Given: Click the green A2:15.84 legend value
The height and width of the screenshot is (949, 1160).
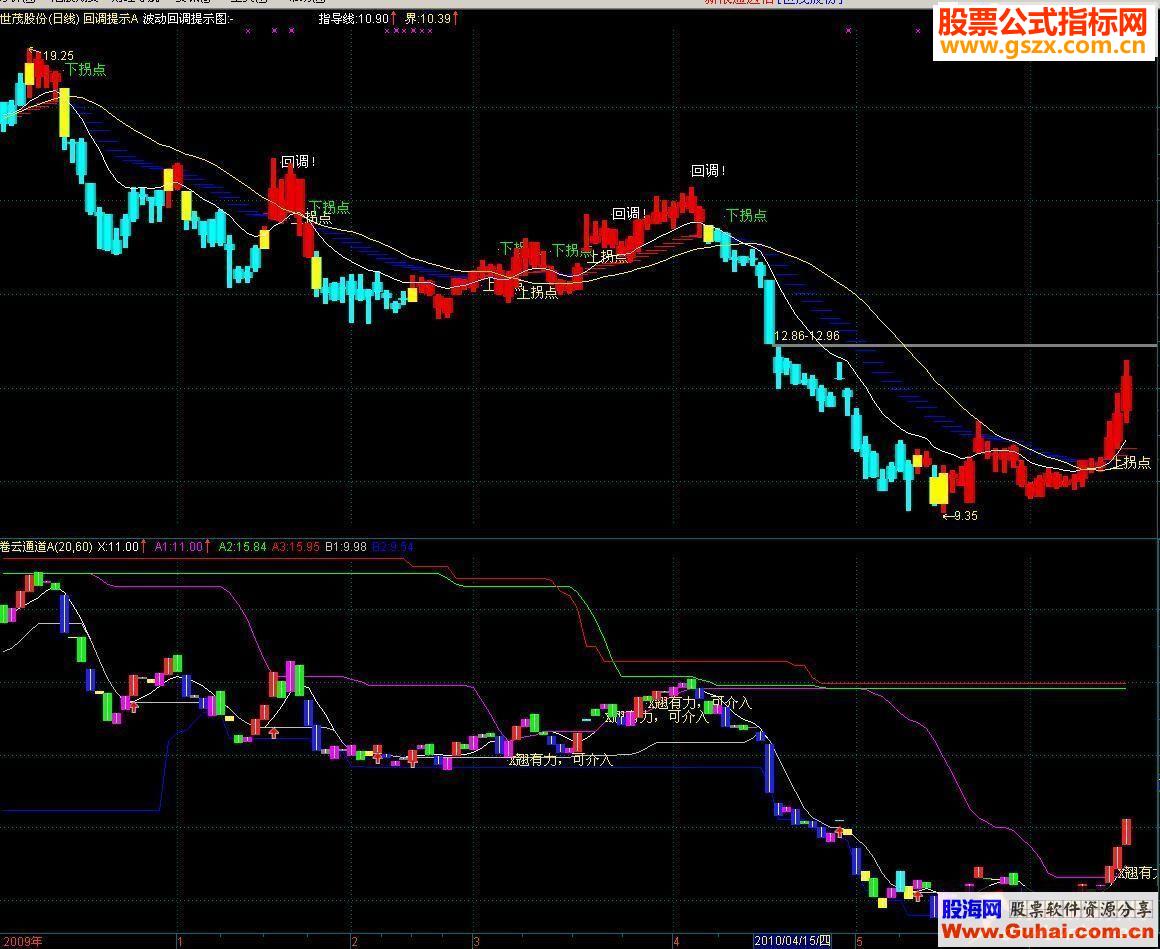Looking at the screenshot, I should click(243, 547).
